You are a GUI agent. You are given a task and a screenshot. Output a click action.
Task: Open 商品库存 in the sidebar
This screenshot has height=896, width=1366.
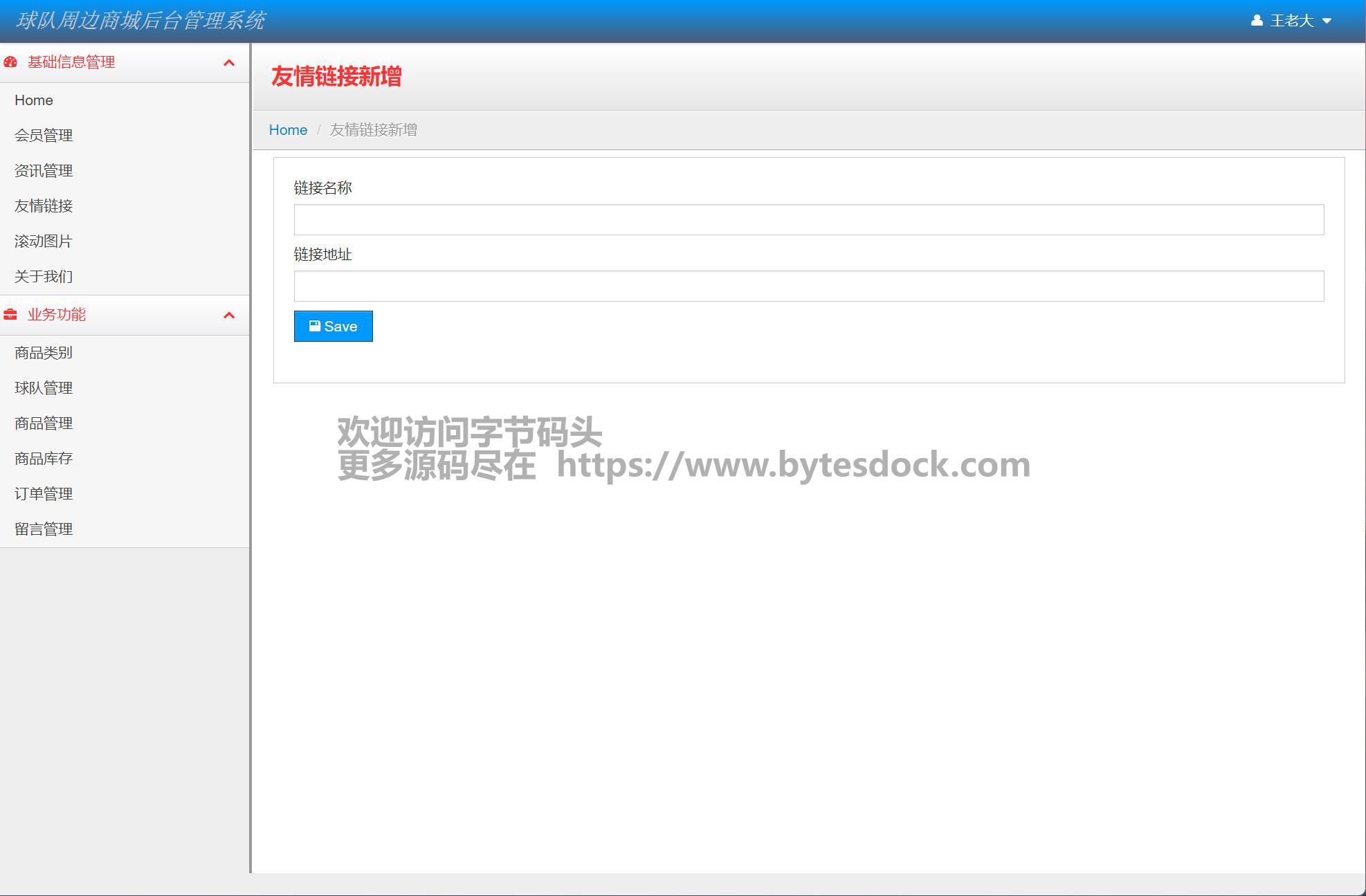coord(44,459)
